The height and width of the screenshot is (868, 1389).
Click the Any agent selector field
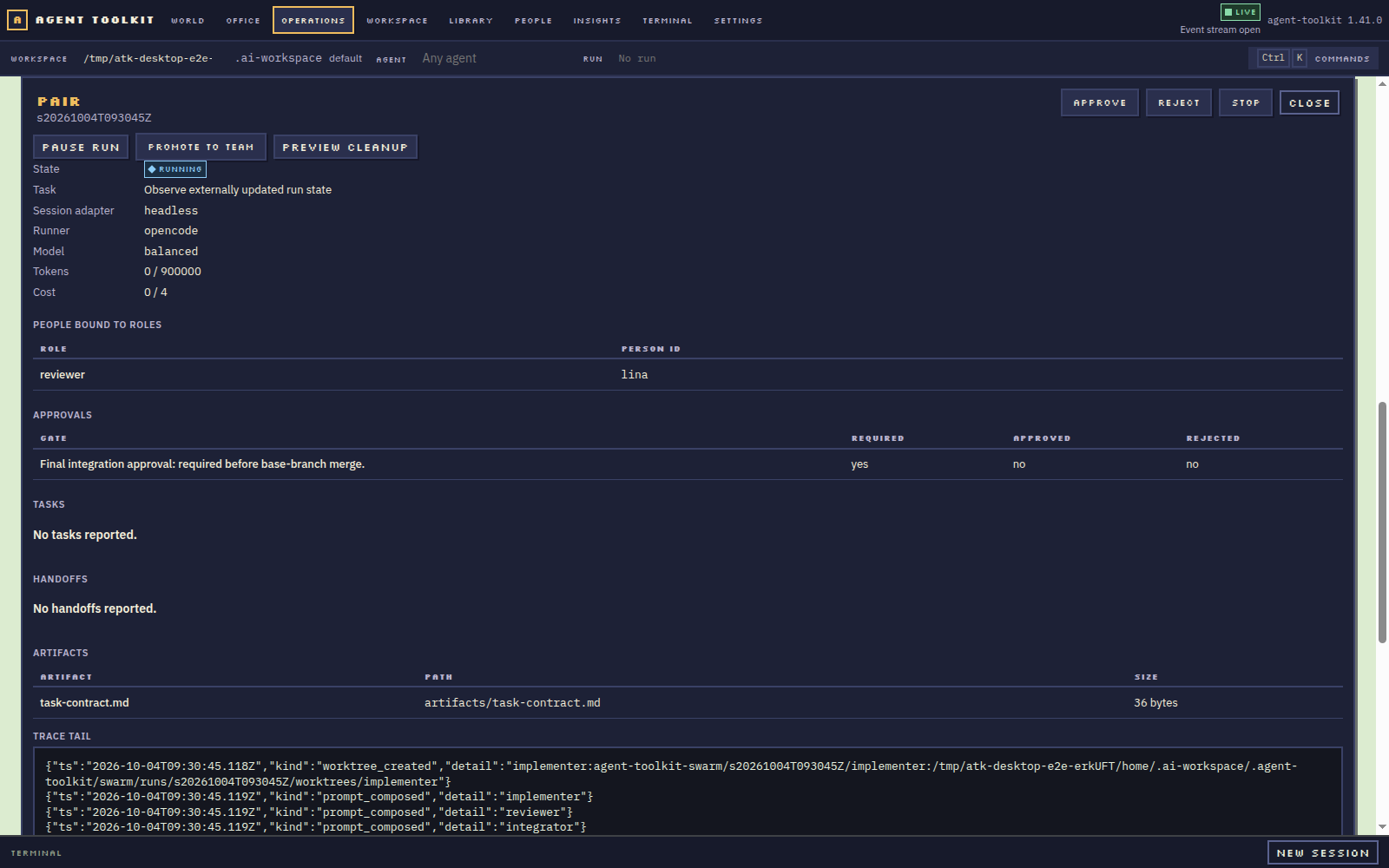tap(495, 58)
